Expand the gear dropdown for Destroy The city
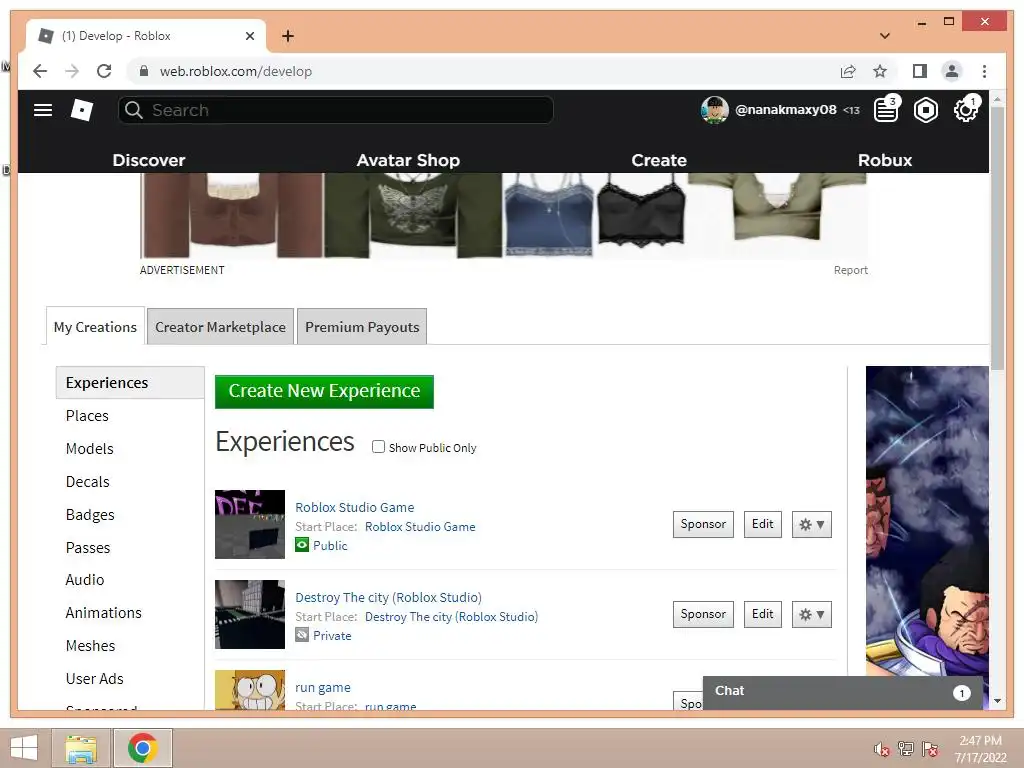 [x=812, y=615]
